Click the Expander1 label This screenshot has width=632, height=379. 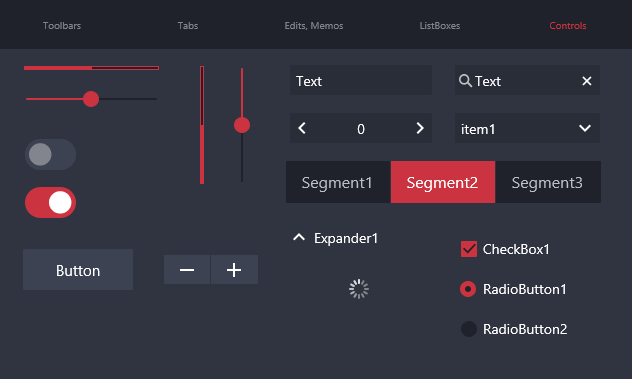pyautogui.click(x=346, y=238)
